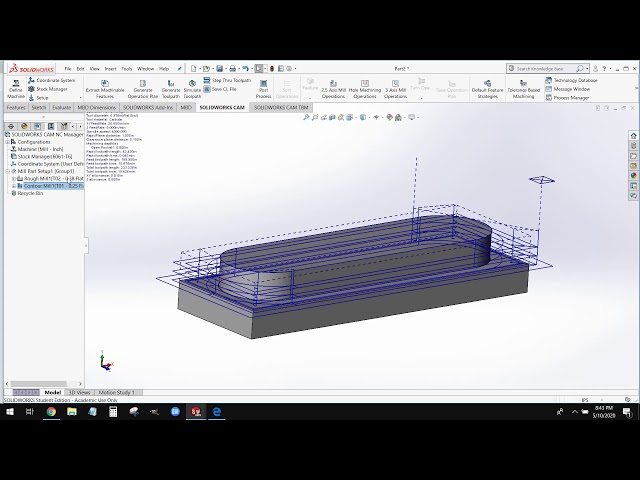Switch to the Evaluate tab
640x480 pixels.
pos(62,107)
